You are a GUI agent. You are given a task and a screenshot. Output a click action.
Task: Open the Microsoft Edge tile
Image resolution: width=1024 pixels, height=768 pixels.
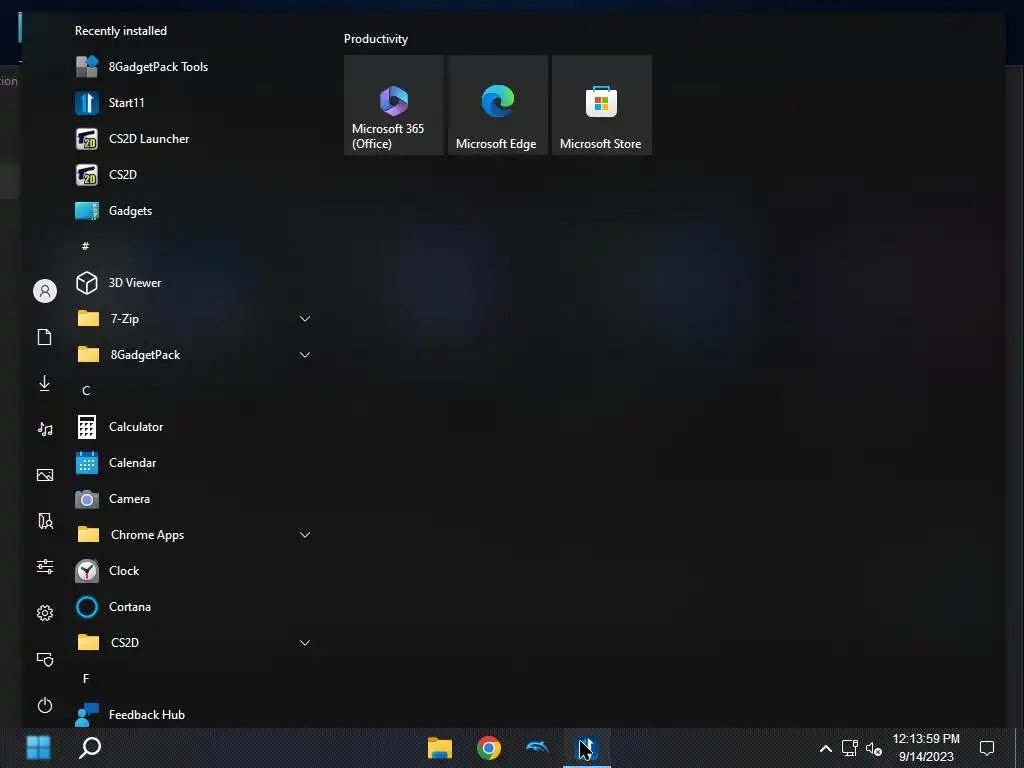pyautogui.click(x=498, y=105)
